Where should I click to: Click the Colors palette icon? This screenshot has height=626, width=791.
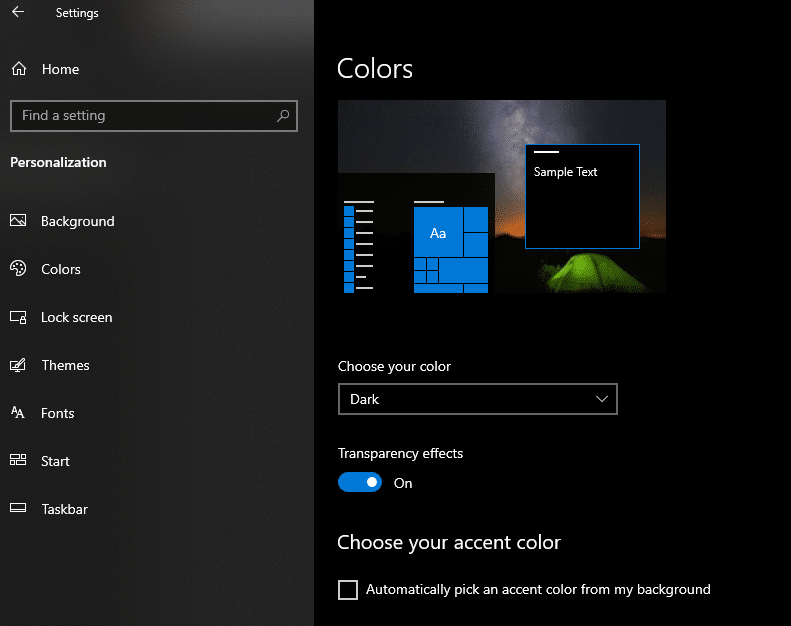click(x=18, y=268)
